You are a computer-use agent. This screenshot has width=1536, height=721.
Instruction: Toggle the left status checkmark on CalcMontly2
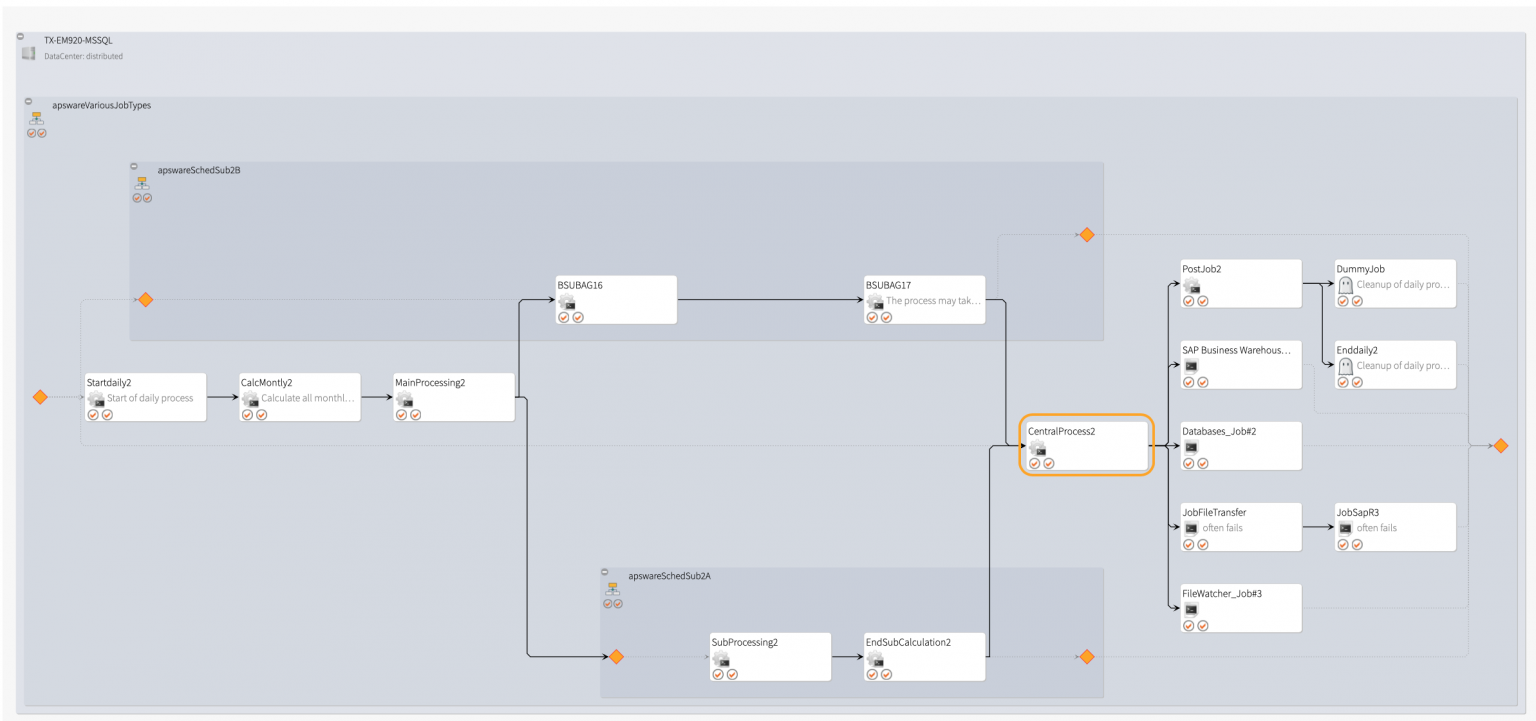point(248,414)
